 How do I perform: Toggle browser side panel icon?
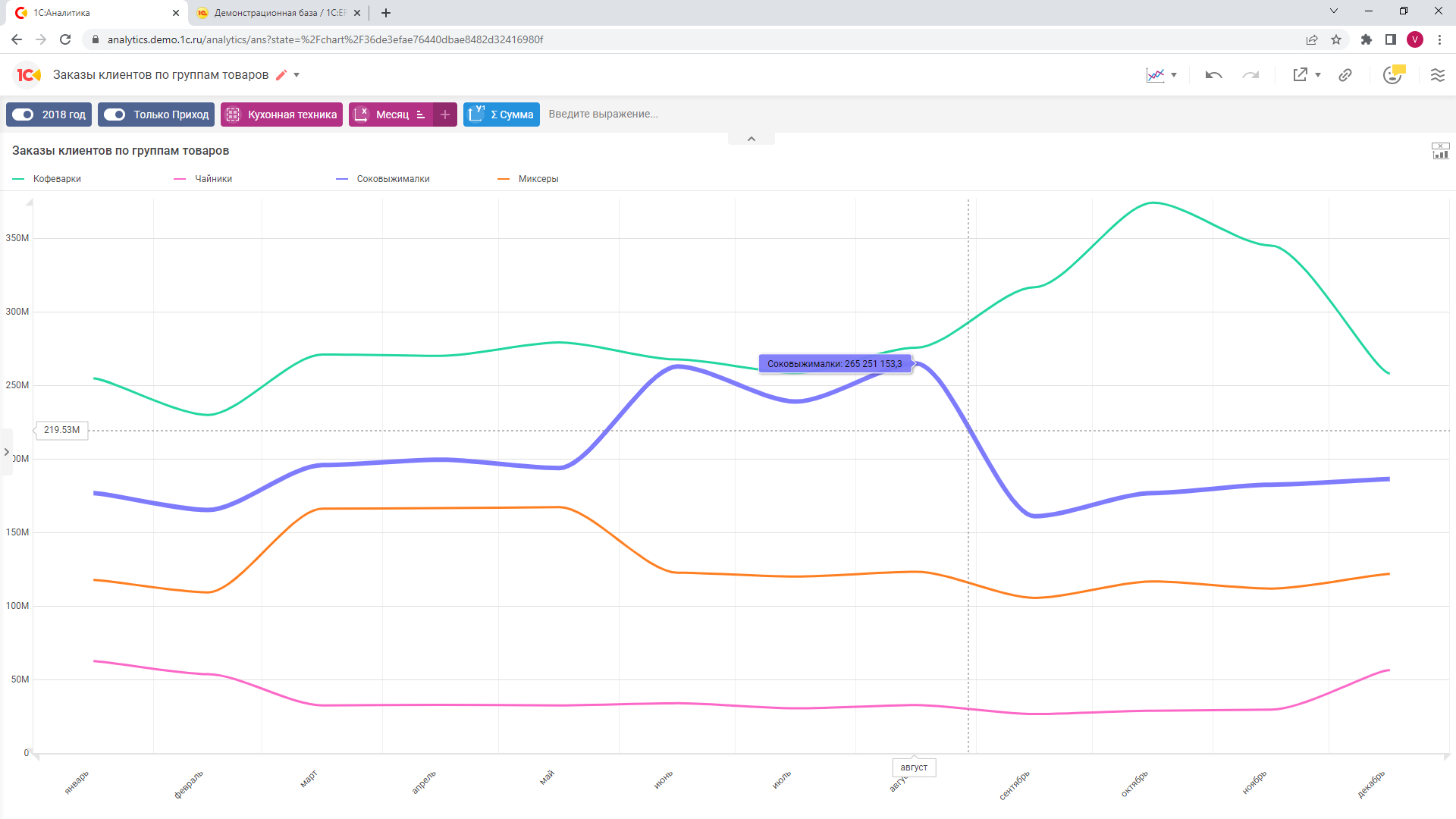(1391, 39)
